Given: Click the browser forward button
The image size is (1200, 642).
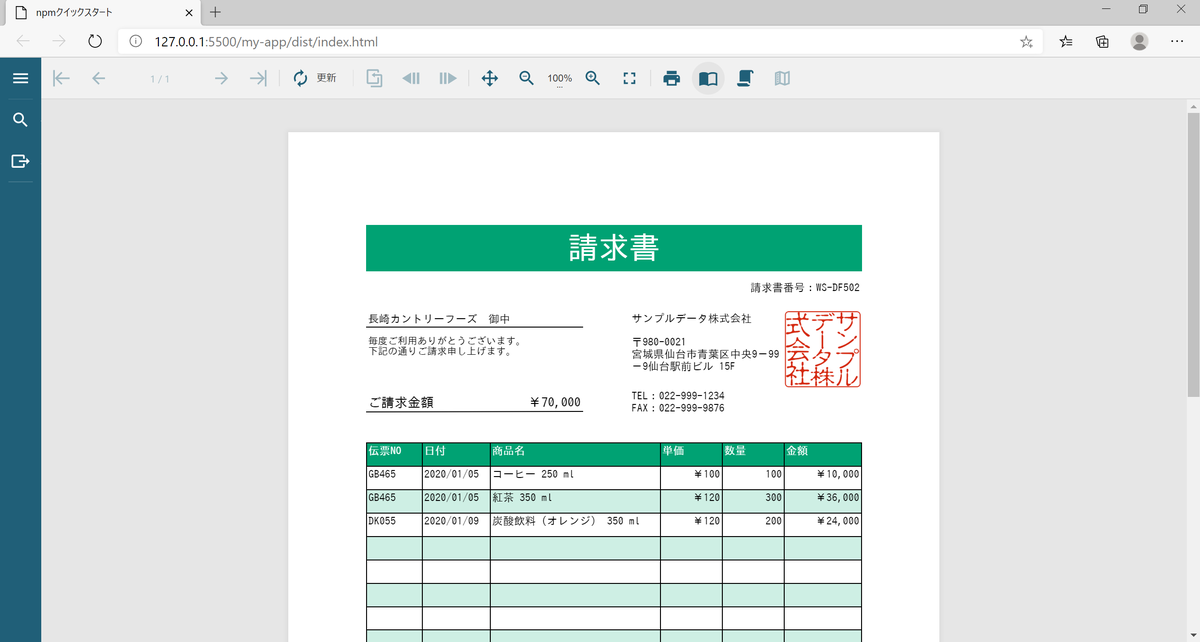Looking at the screenshot, I should coord(59,41).
